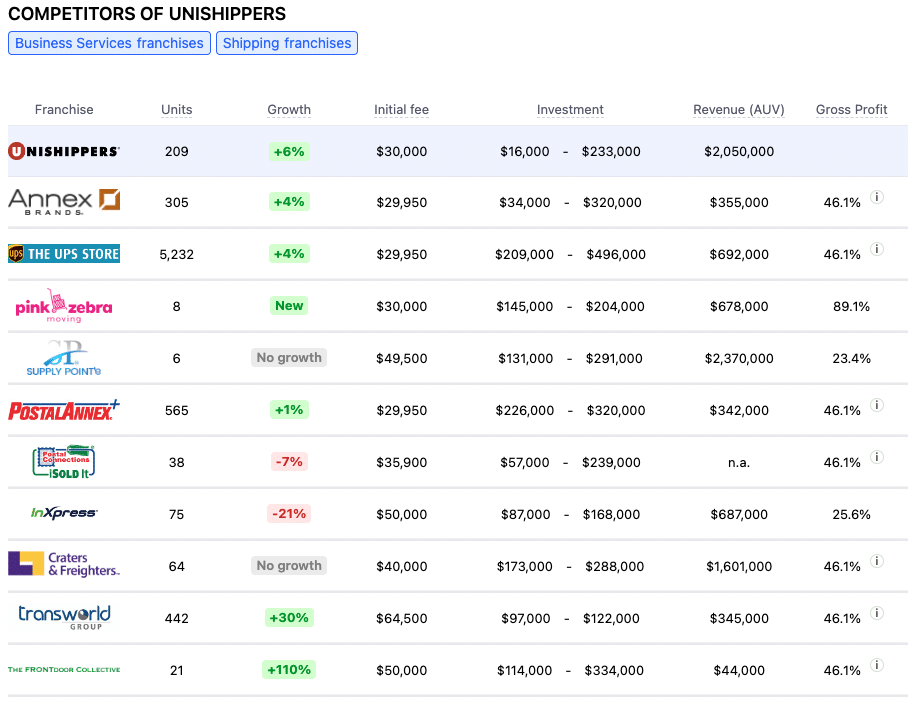Click the New badge for Pink Zebra

(x=289, y=305)
